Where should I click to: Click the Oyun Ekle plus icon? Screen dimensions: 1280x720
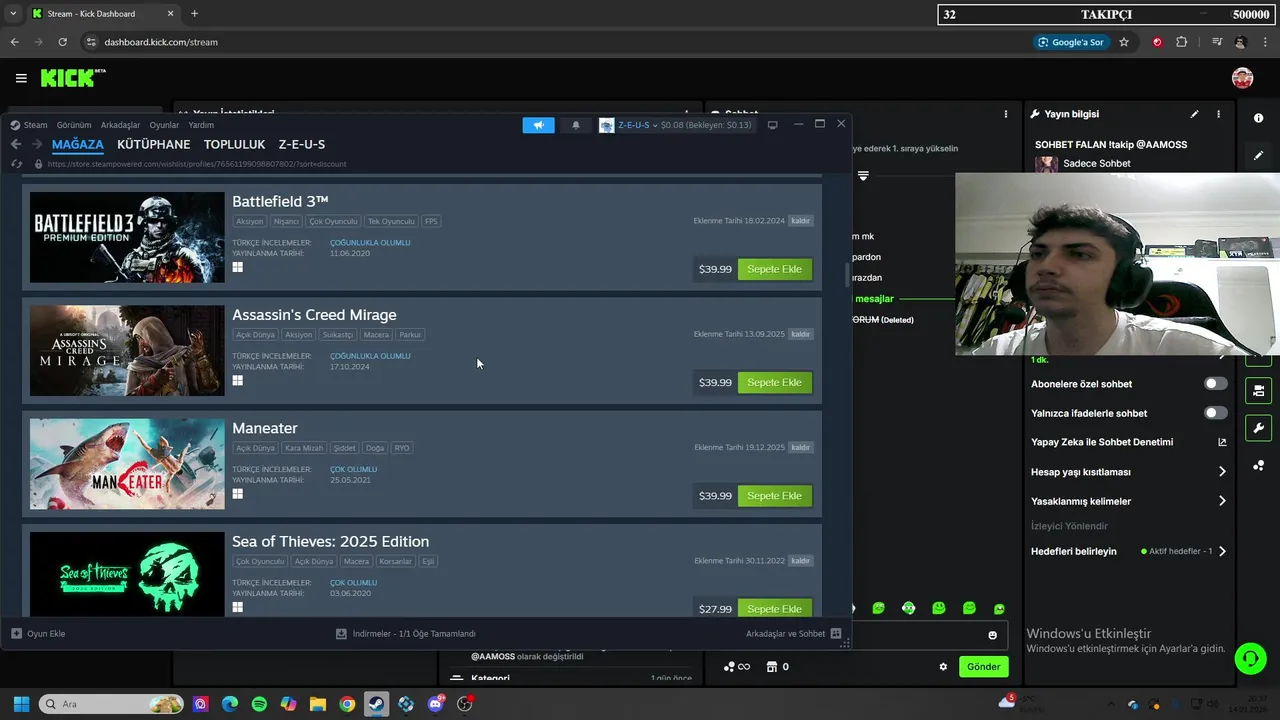[x=16, y=633]
